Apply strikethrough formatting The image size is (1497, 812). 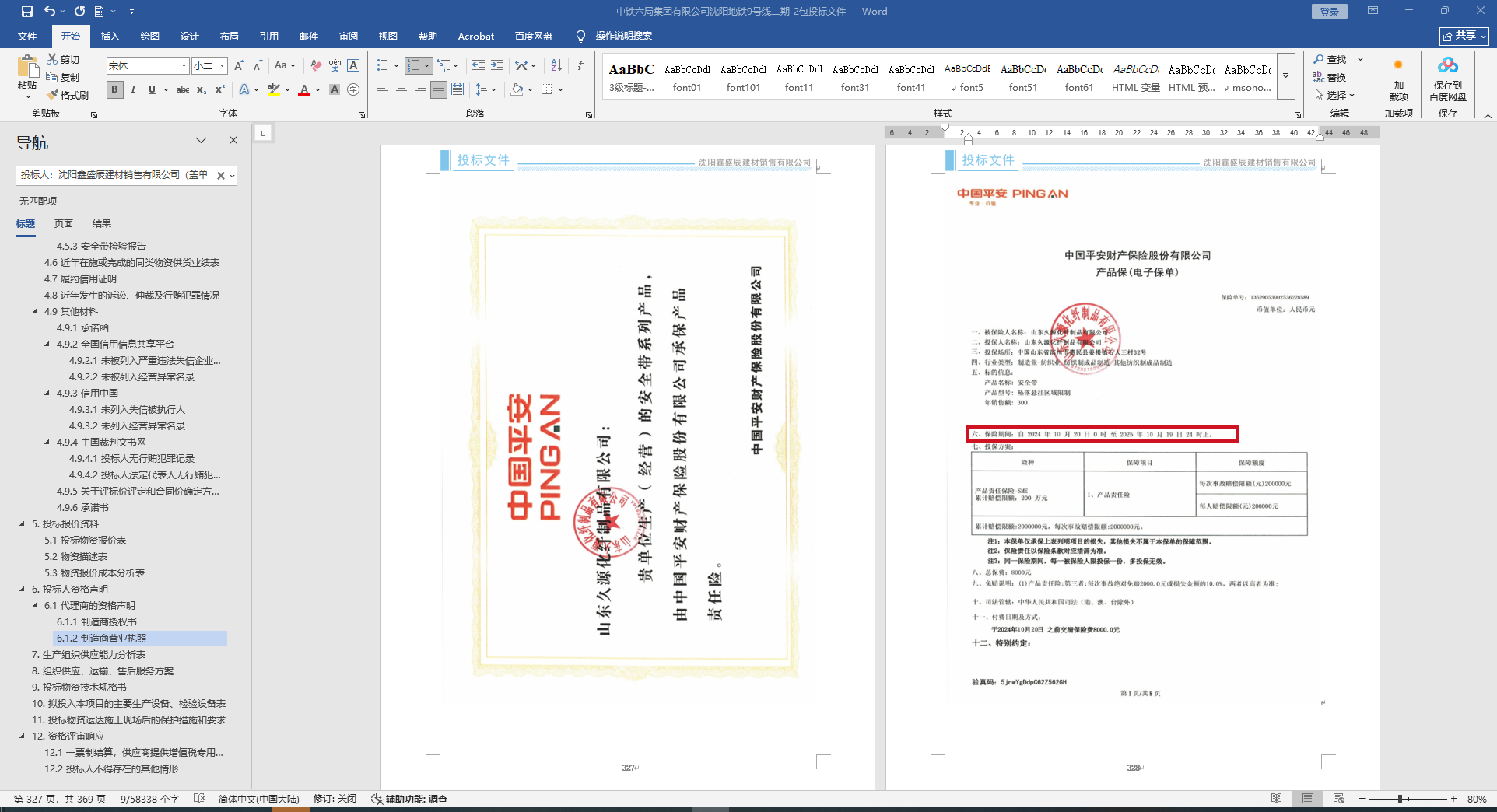pos(183,89)
